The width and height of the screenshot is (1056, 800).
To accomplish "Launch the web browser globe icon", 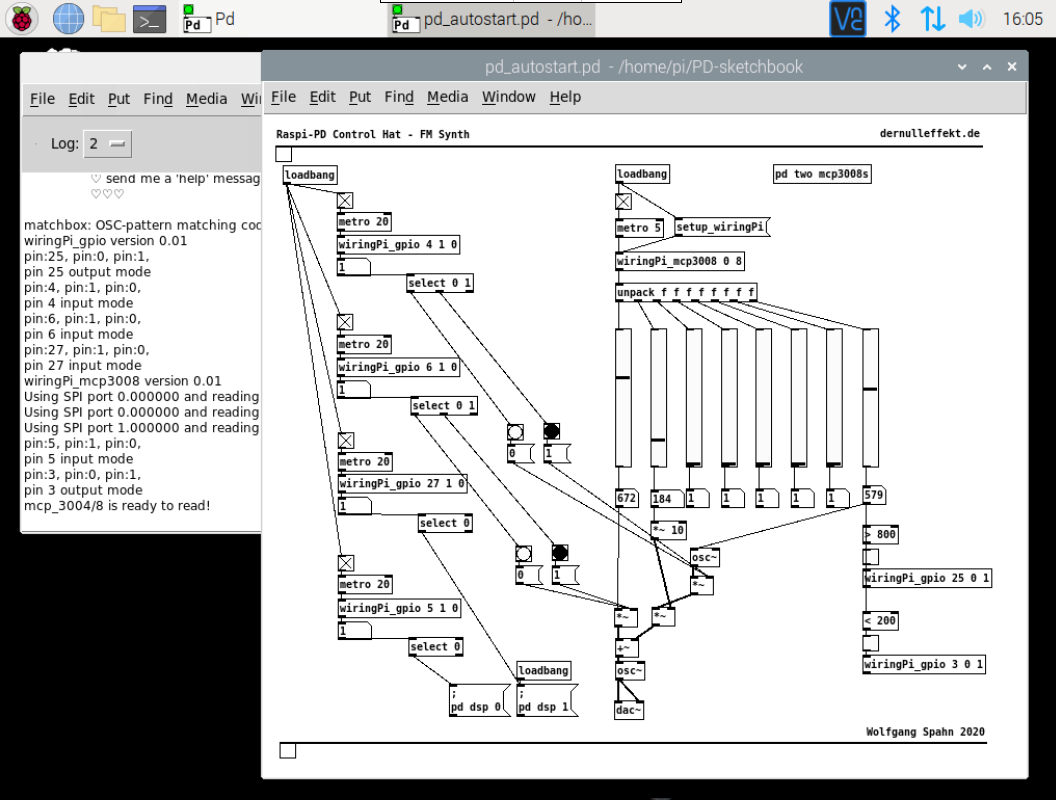I will click(x=68, y=18).
